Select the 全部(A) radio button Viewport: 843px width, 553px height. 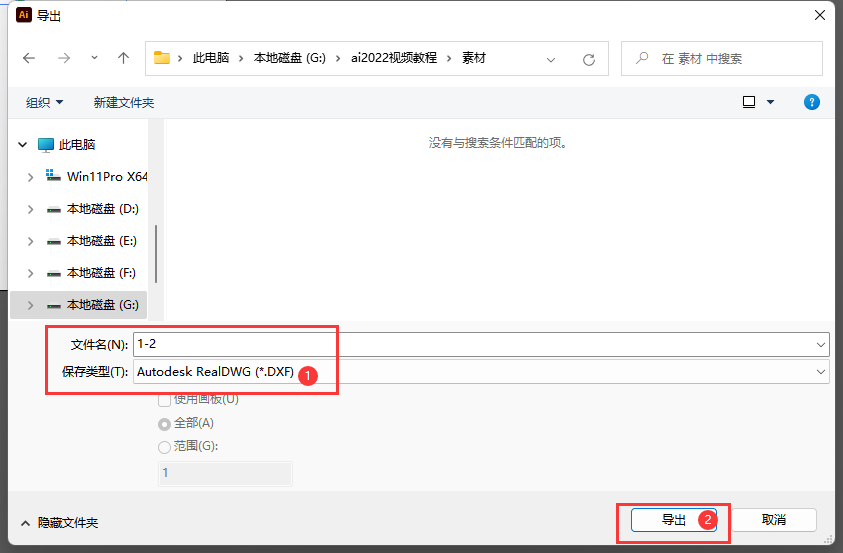[x=165, y=424]
